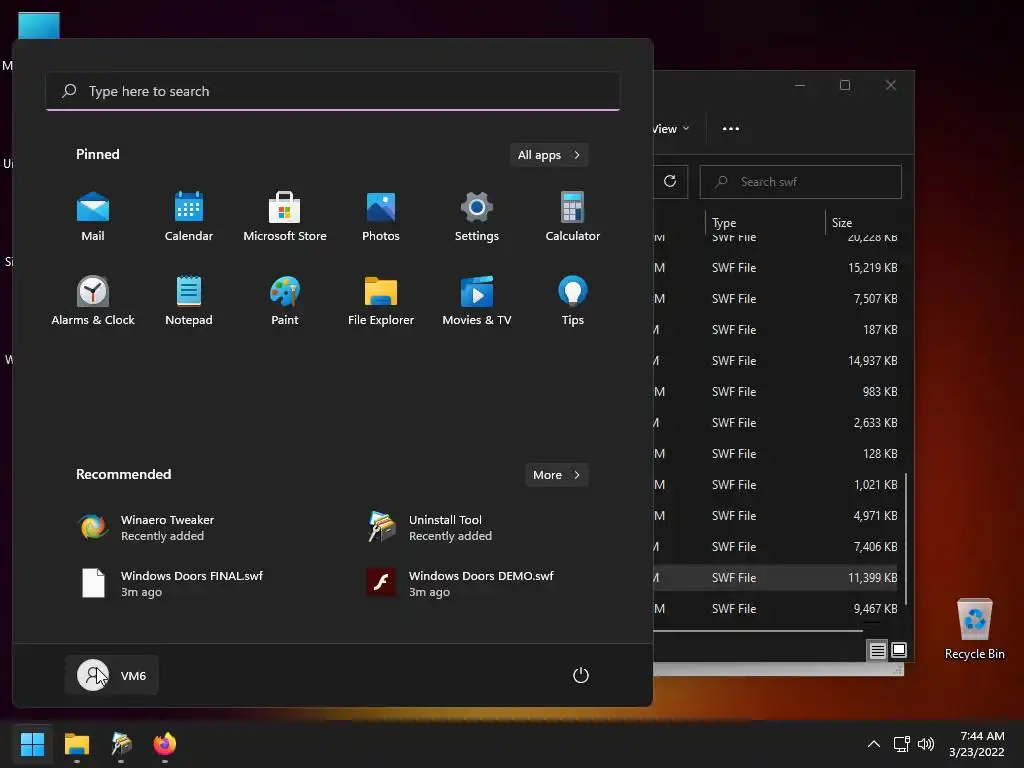The height and width of the screenshot is (768, 1024).
Task: Open Recycle Bin on desktop
Action: tap(974, 628)
